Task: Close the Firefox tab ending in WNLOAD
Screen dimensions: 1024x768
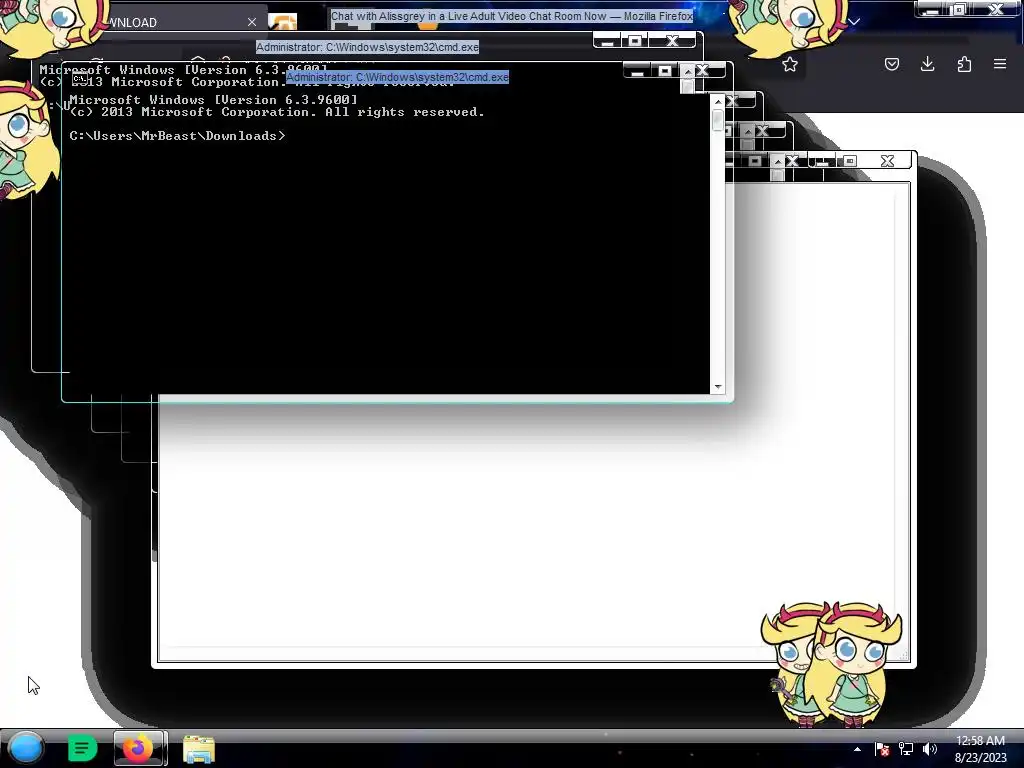Action: point(251,22)
